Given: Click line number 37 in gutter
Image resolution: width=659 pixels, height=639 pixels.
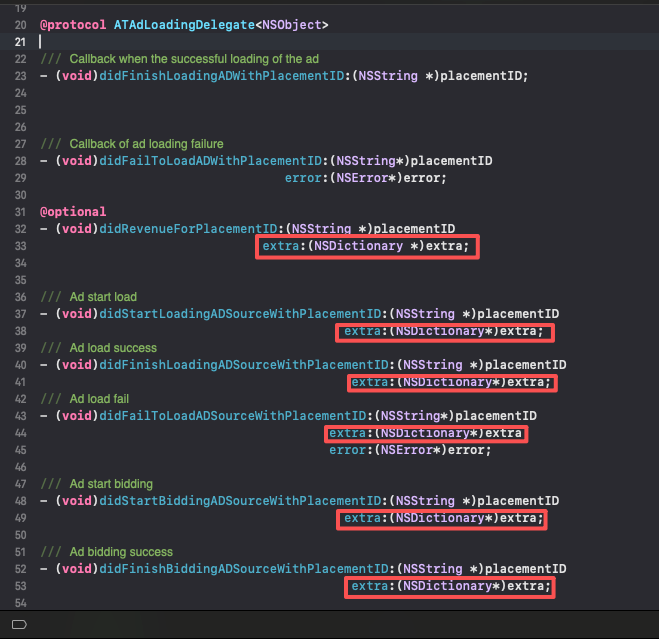Looking at the screenshot, I should 21,314.
